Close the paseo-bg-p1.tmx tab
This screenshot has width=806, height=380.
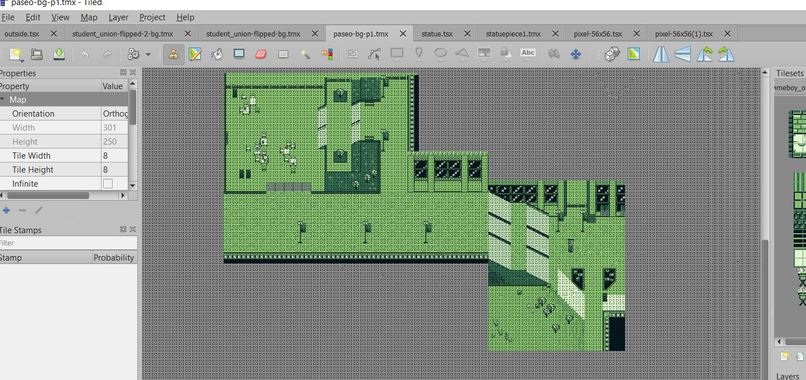pos(403,33)
